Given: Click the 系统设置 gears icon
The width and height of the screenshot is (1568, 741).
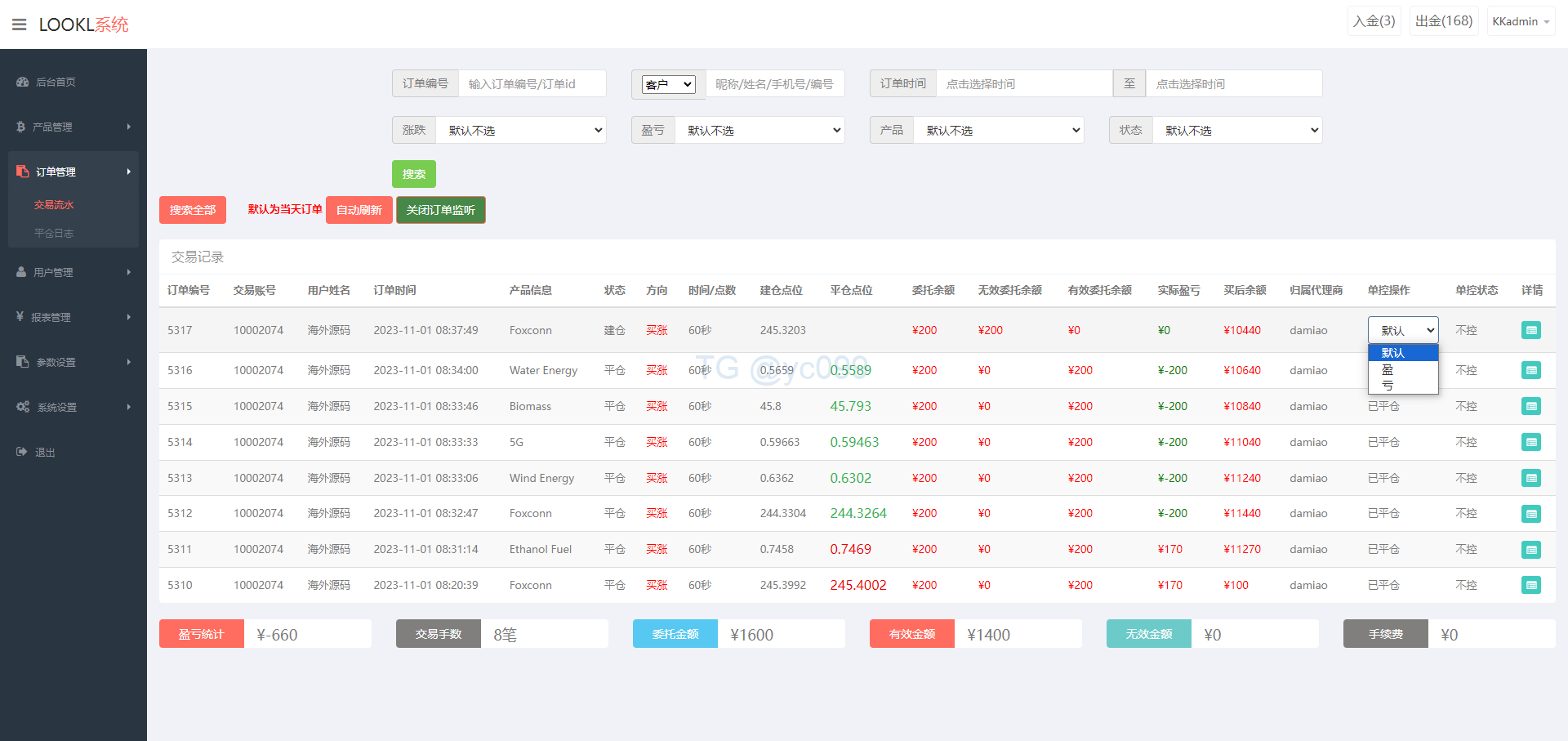Looking at the screenshot, I should click(x=23, y=407).
